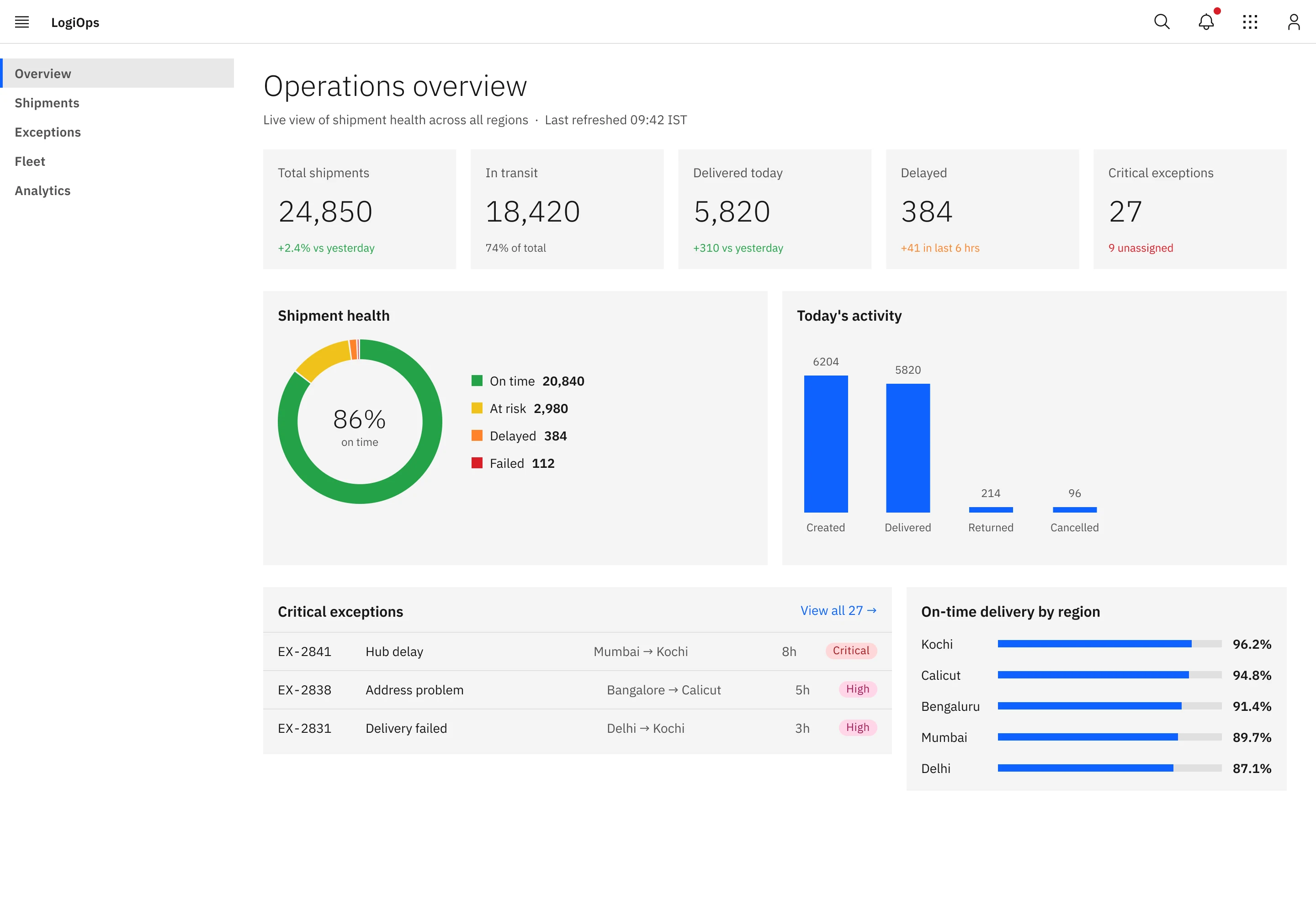1316x921 pixels.
Task: Click Mumbai on-time progress bar
Action: [1109, 737]
